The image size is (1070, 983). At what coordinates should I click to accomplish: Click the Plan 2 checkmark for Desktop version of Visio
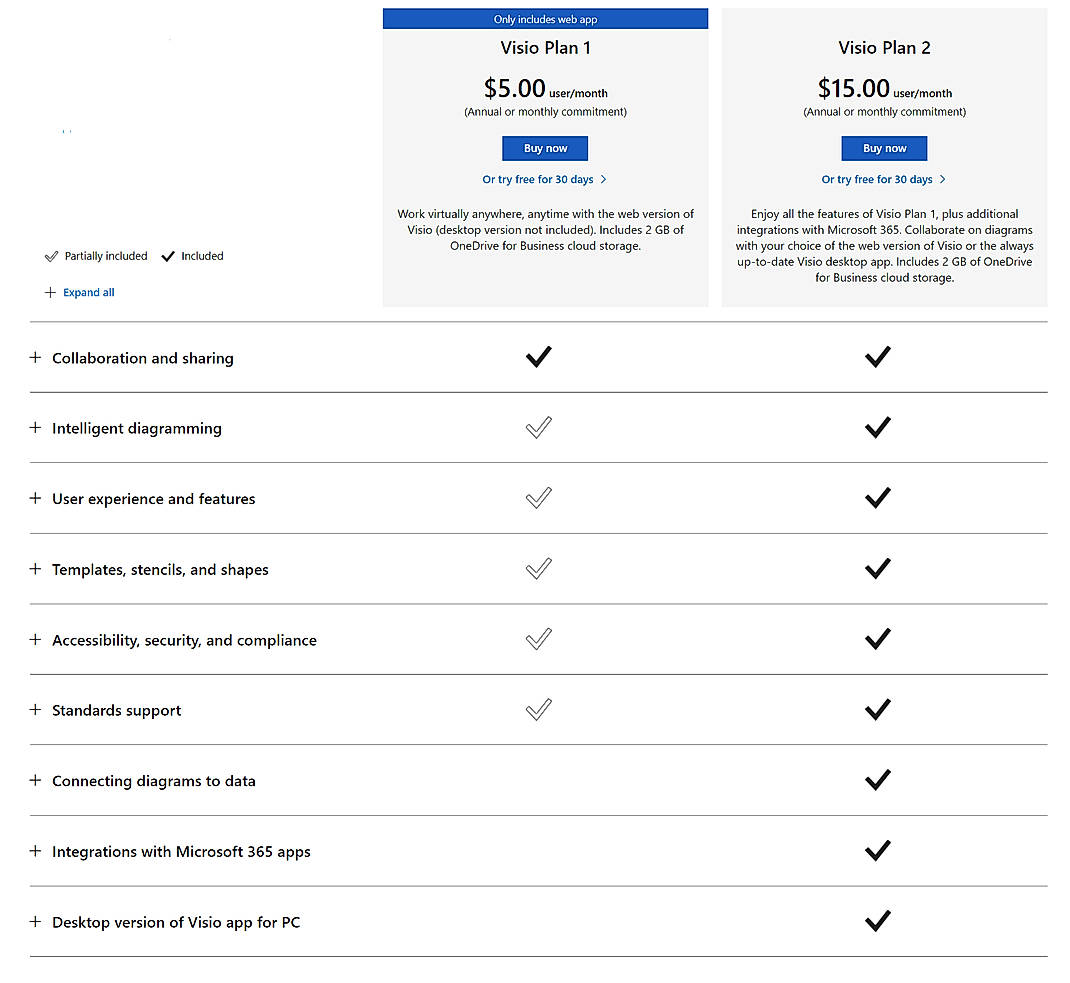pos(877,921)
